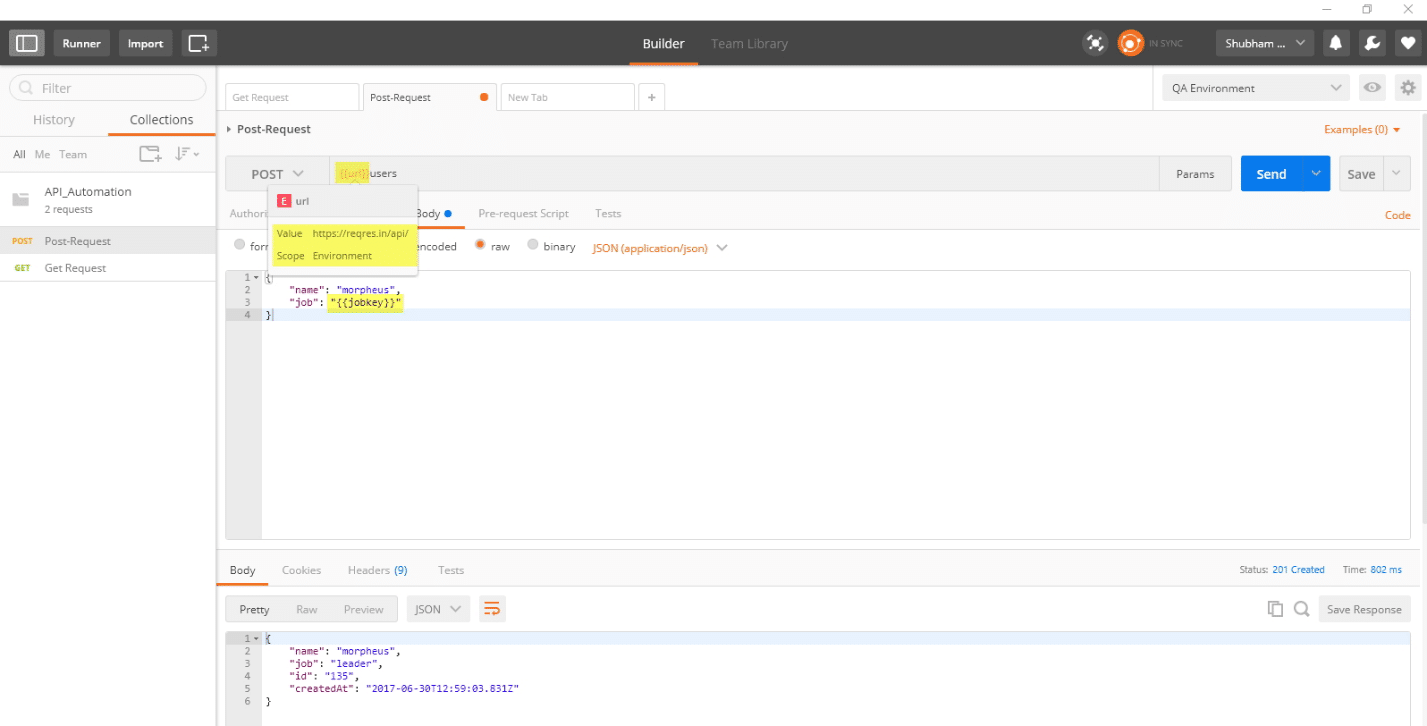This screenshot has width=1427, height=726.
Task: Select the binary body radio button
Action: (533, 245)
